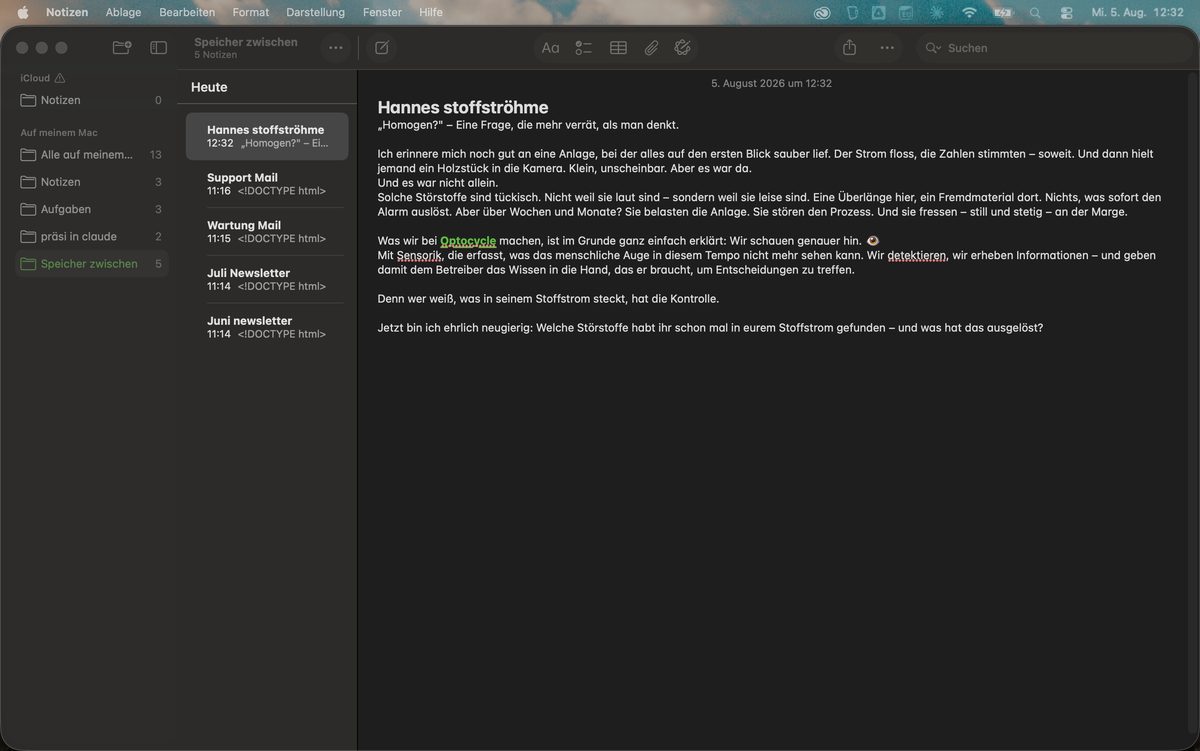Select the iCloud Notizen folder

click(91, 100)
